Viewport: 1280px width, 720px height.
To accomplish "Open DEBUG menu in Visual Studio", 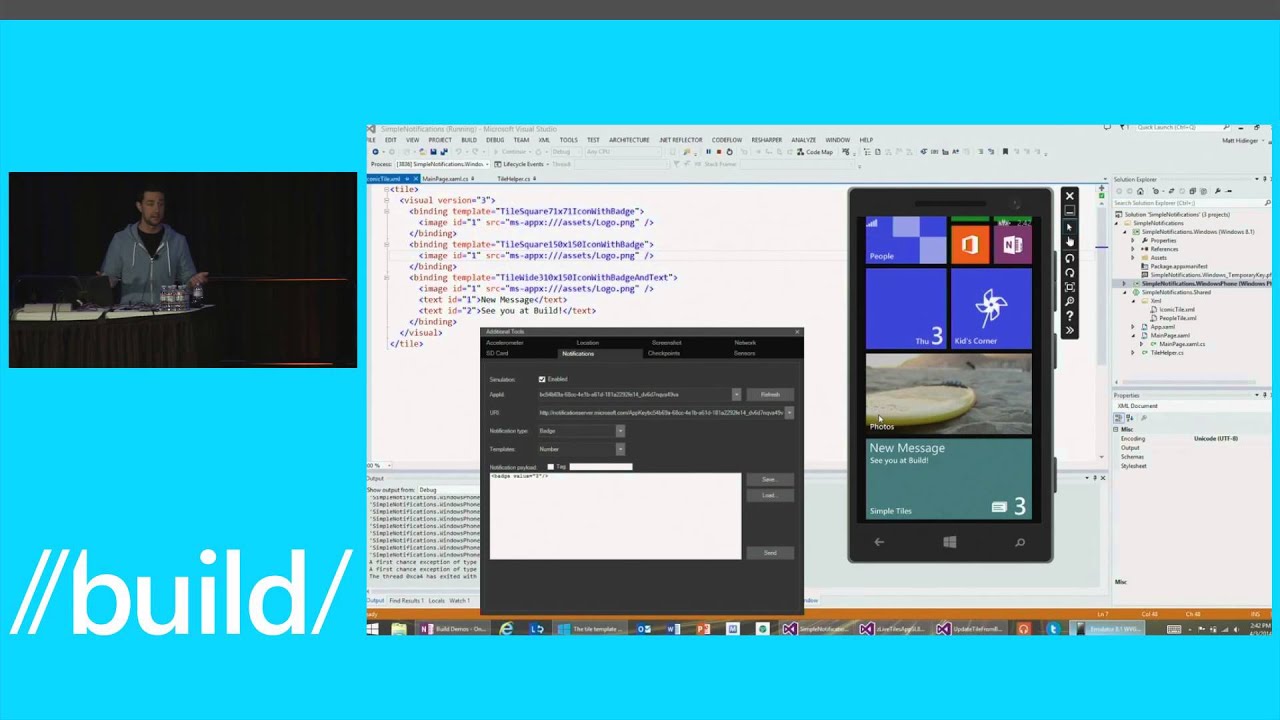I will [x=495, y=140].
